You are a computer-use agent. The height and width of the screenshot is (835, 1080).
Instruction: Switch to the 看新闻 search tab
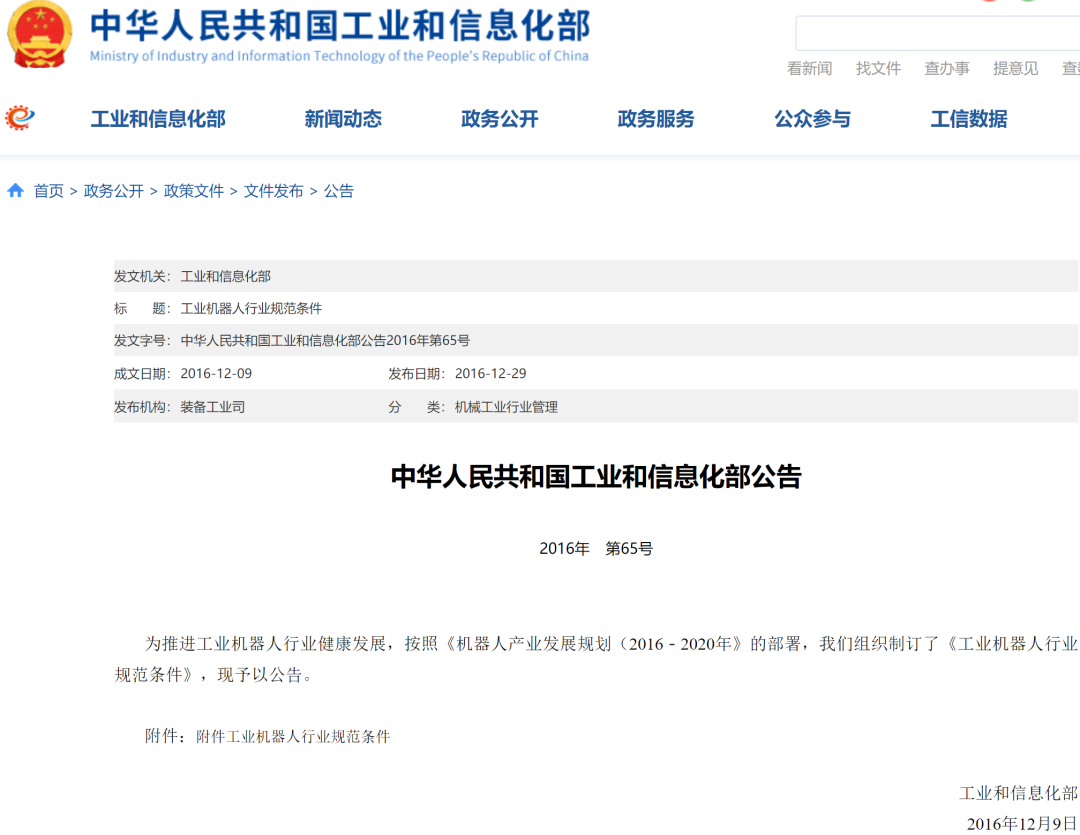809,68
